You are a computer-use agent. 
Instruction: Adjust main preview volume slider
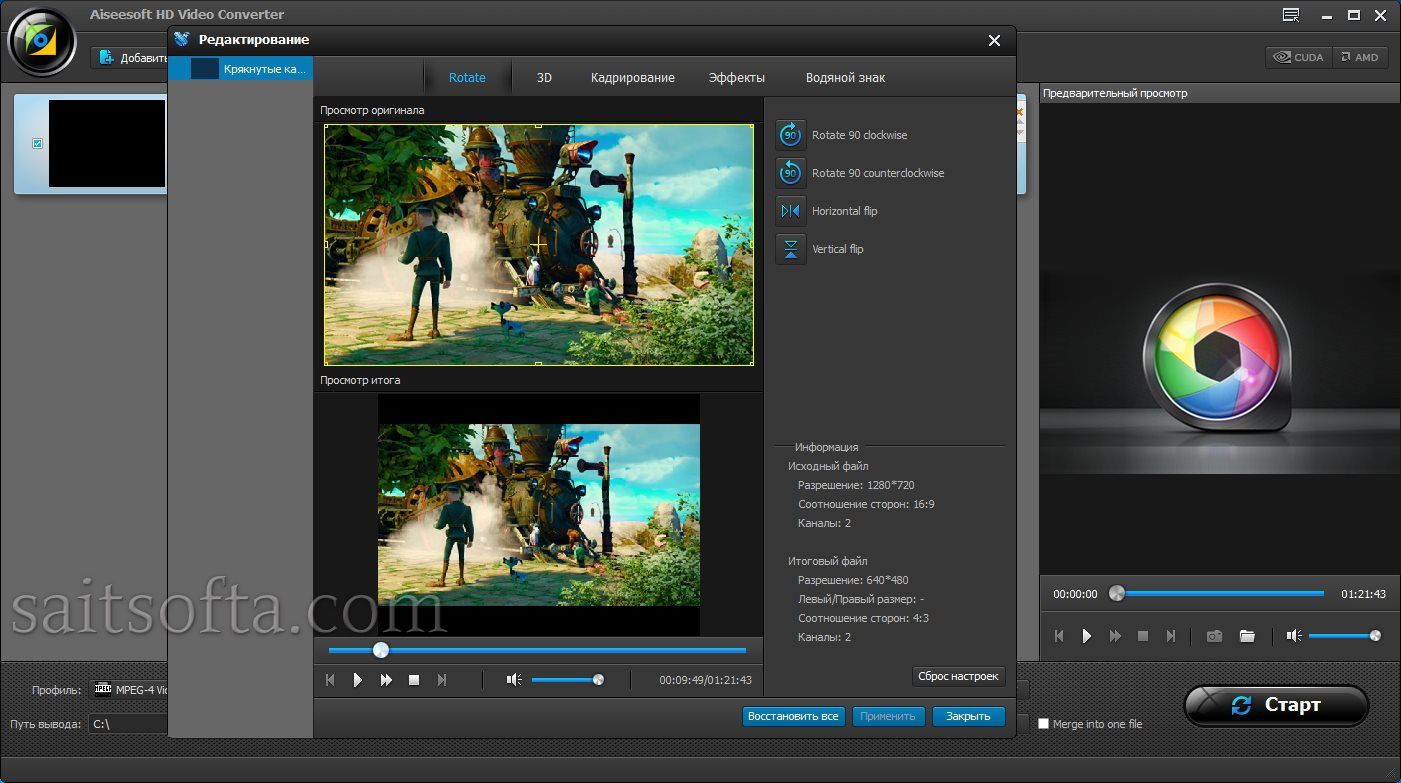(x=1345, y=636)
